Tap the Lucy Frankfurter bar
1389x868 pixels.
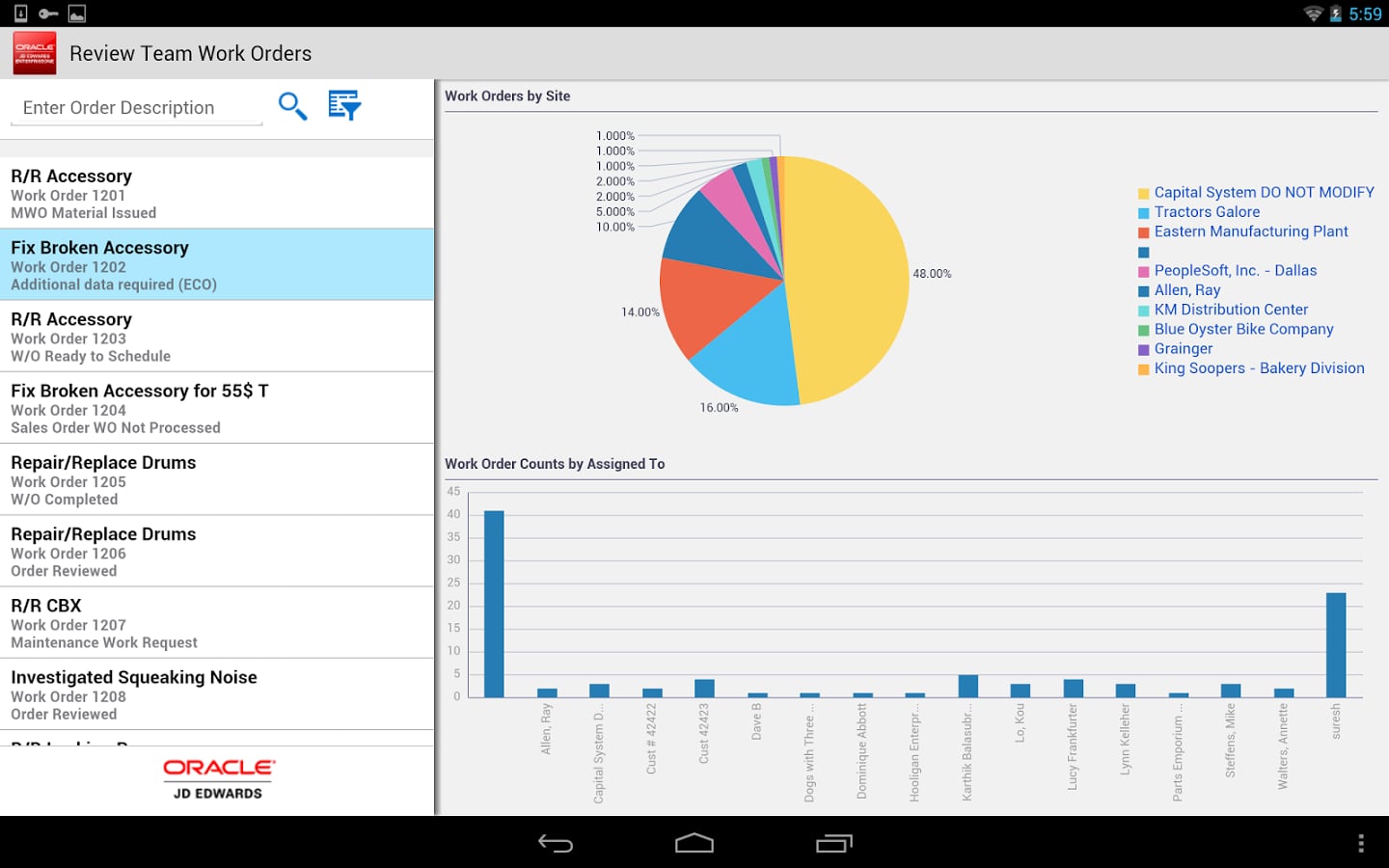(x=1074, y=689)
